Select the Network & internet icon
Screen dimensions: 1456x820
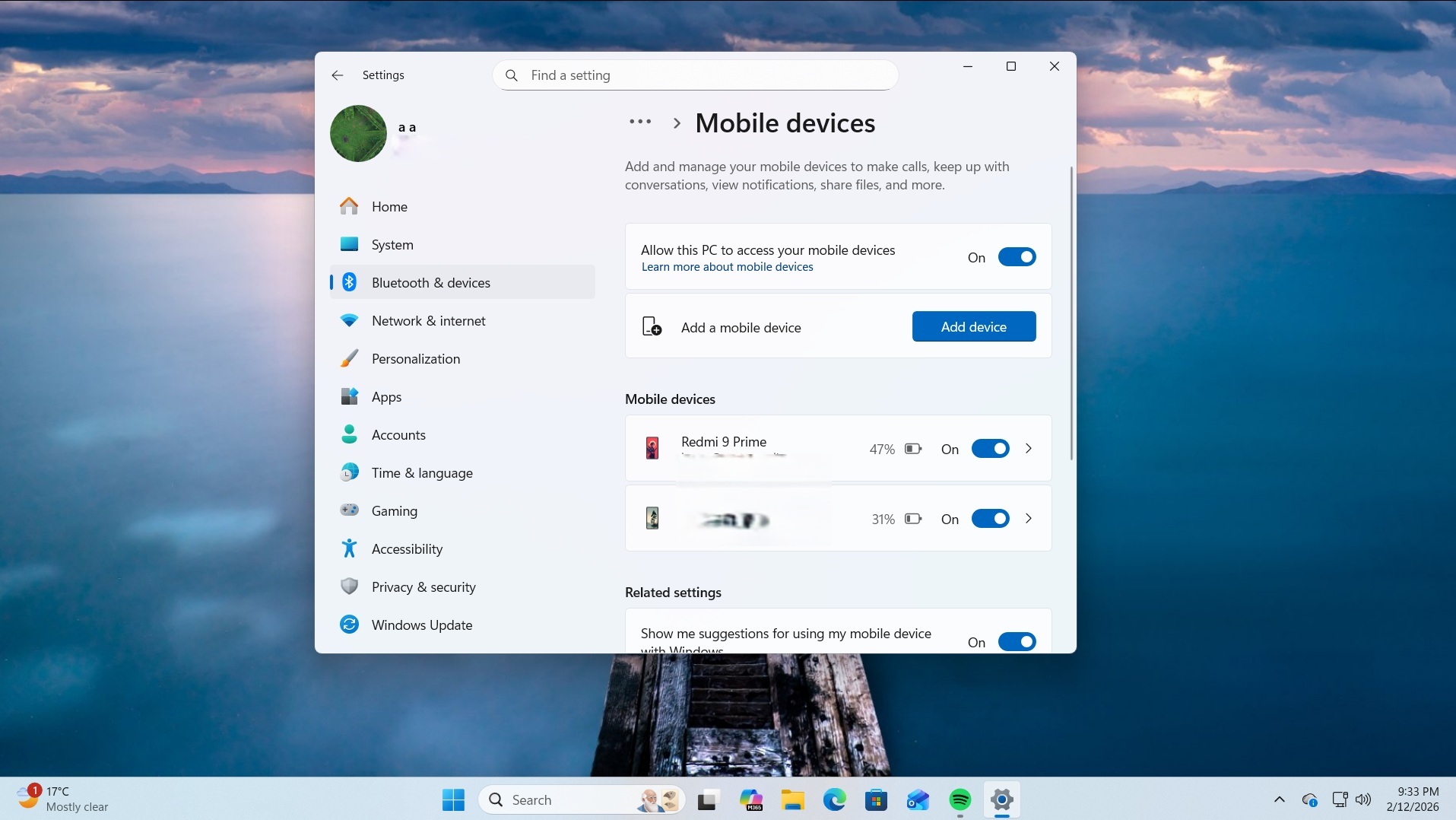pyautogui.click(x=349, y=320)
